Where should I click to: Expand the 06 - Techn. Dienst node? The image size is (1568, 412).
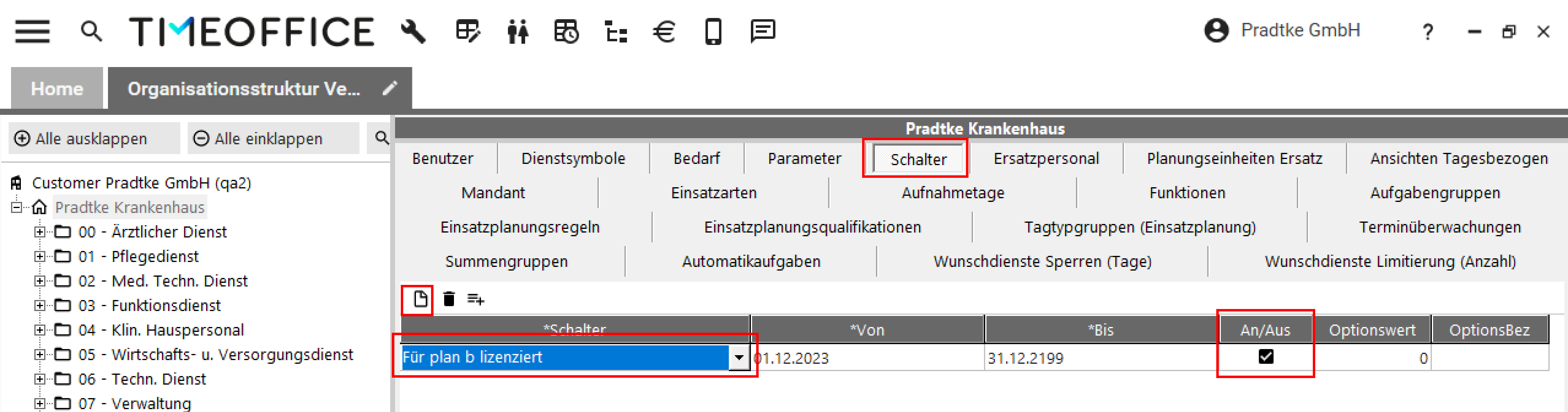[x=40, y=378]
